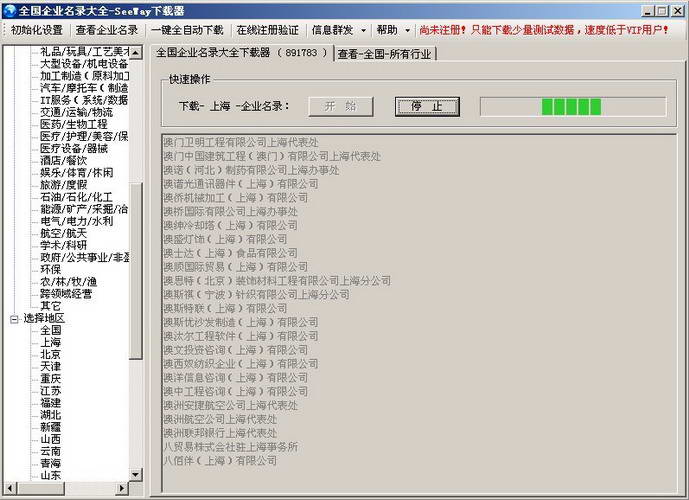Screen dimensions: 689x500
Task: Expand the dropdown arrow beside 帮助
Action: [x=407, y=30]
